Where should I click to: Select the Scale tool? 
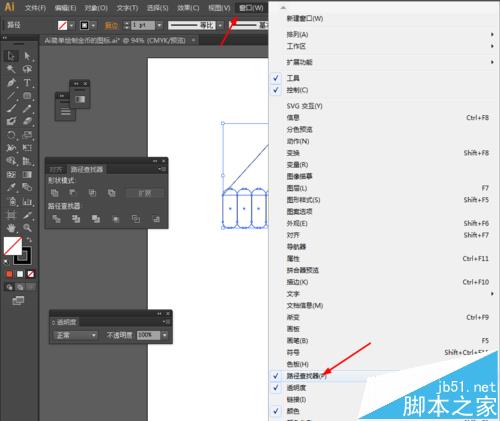coord(27,134)
